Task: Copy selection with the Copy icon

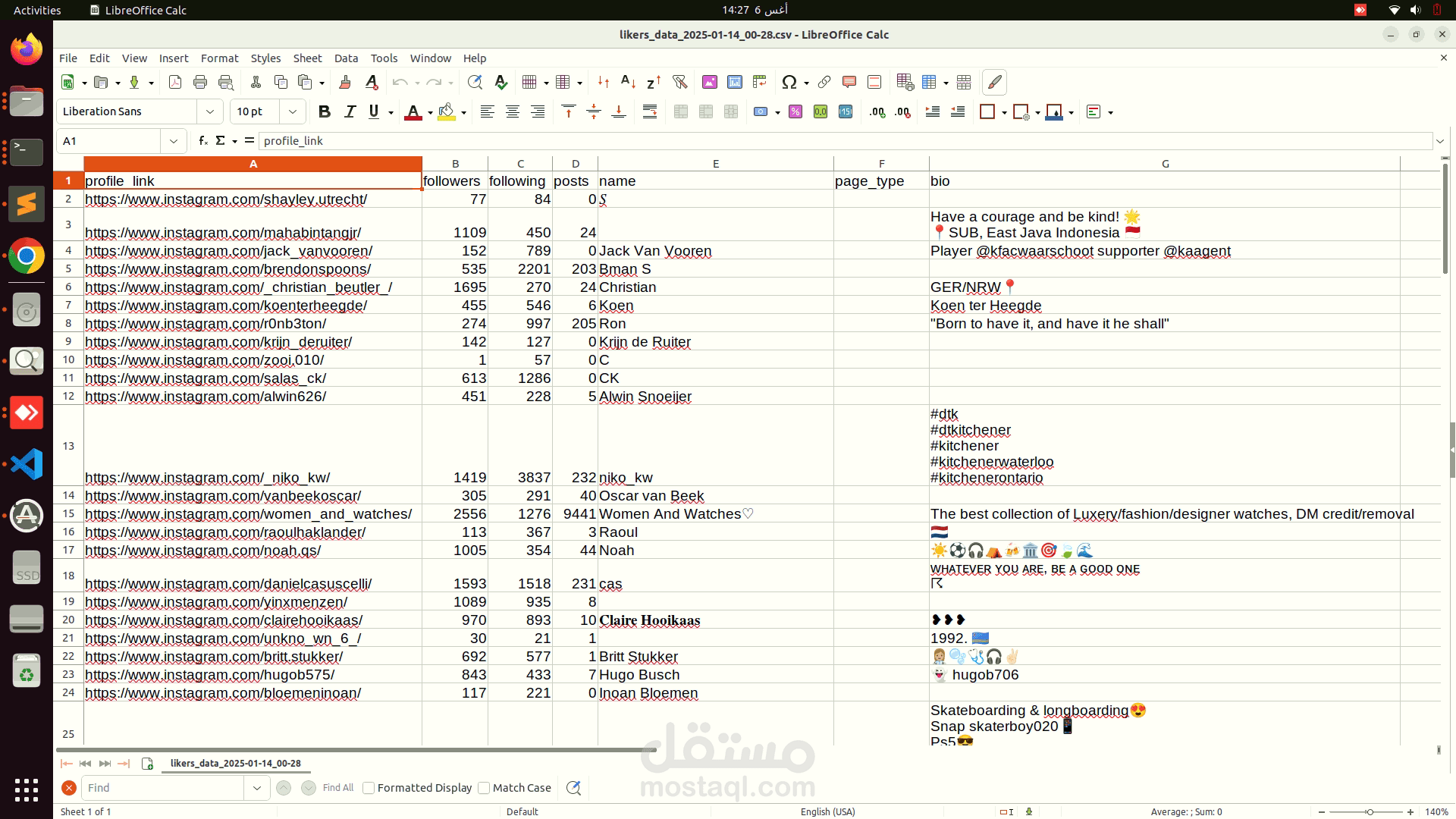Action: click(x=281, y=83)
